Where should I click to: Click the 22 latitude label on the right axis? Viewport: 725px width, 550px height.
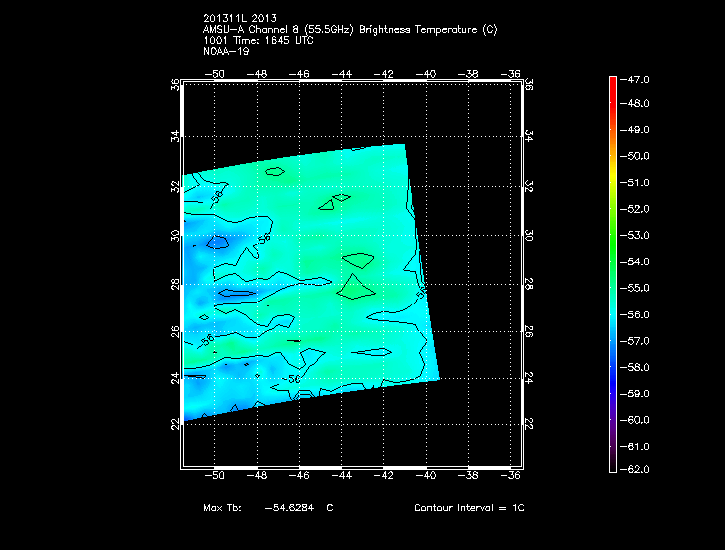point(530,424)
